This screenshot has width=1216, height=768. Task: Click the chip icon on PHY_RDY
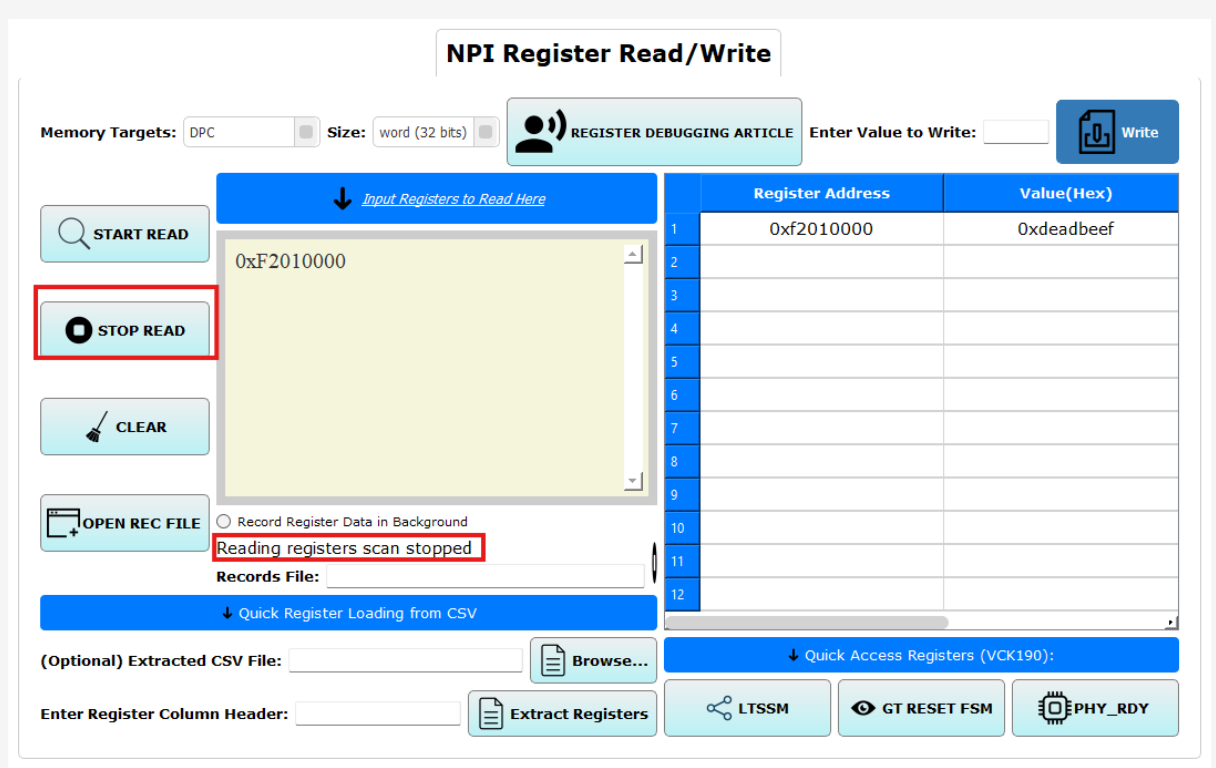point(1055,708)
